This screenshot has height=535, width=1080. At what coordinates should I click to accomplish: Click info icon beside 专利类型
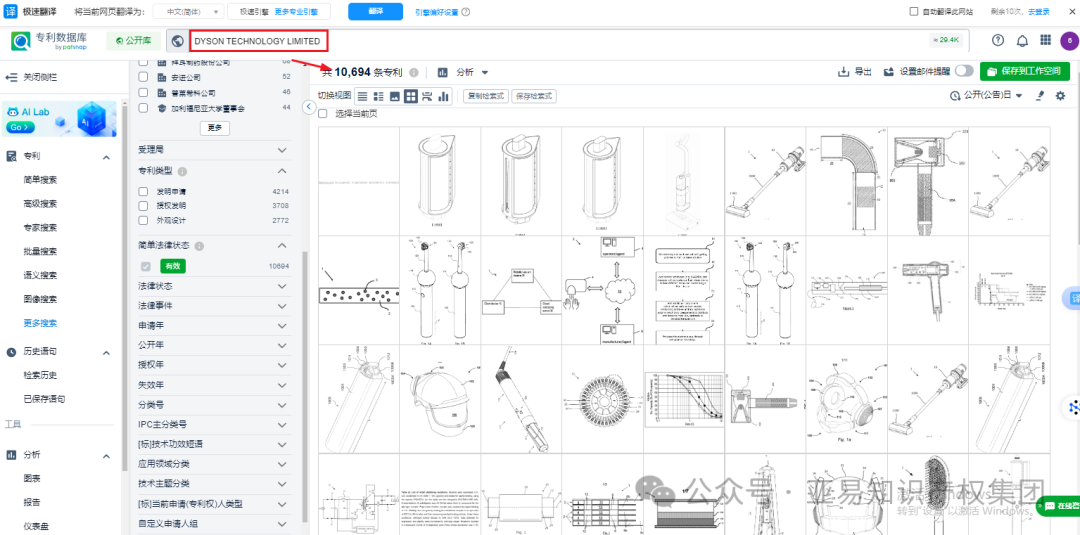click(x=182, y=171)
